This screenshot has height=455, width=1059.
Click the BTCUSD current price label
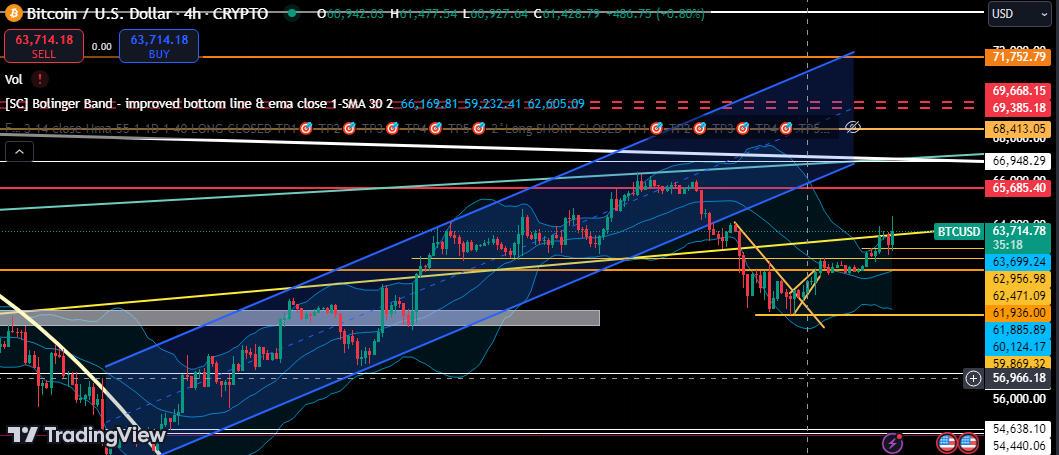[x=957, y=231]
